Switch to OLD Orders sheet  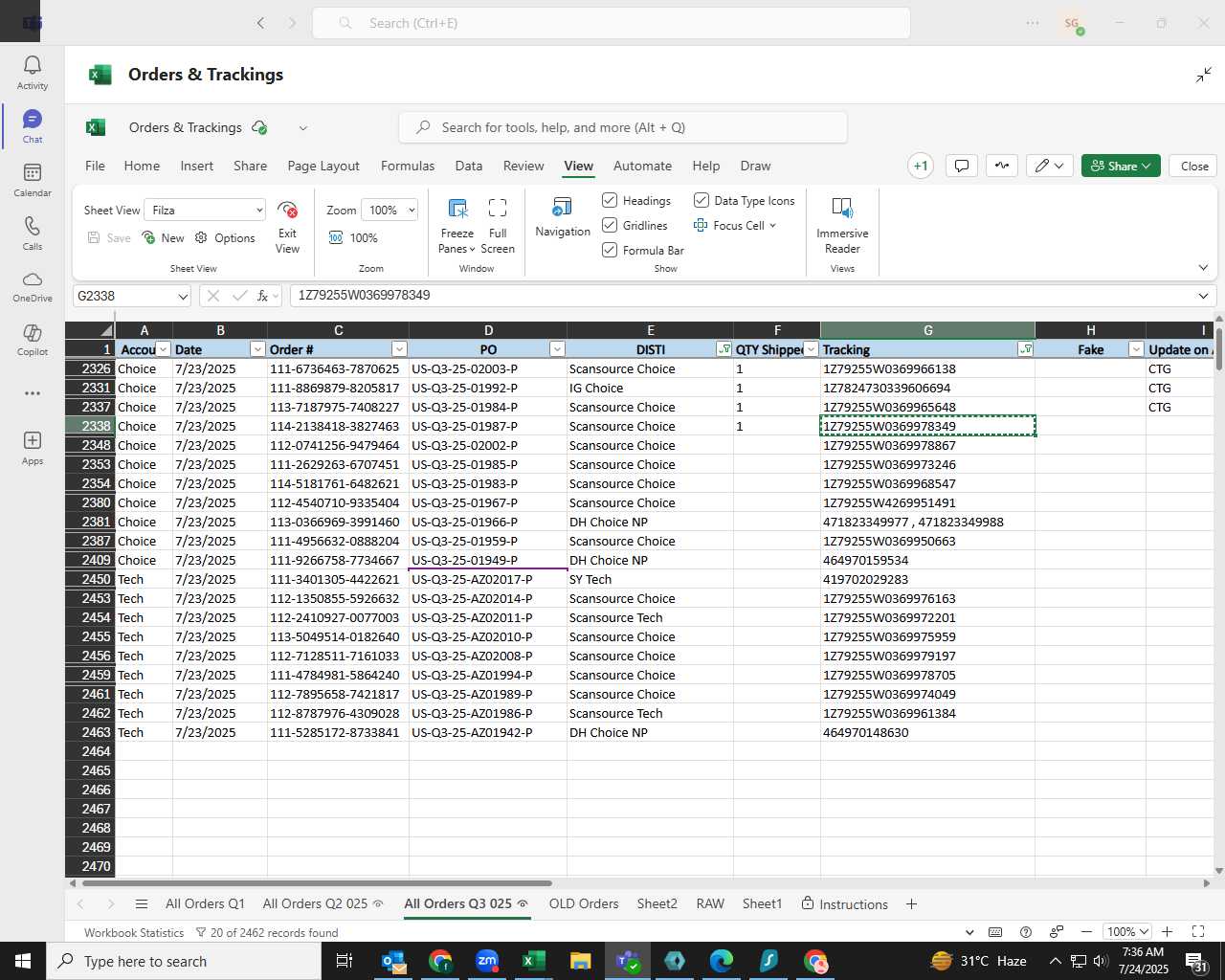[x=584, y=903]
